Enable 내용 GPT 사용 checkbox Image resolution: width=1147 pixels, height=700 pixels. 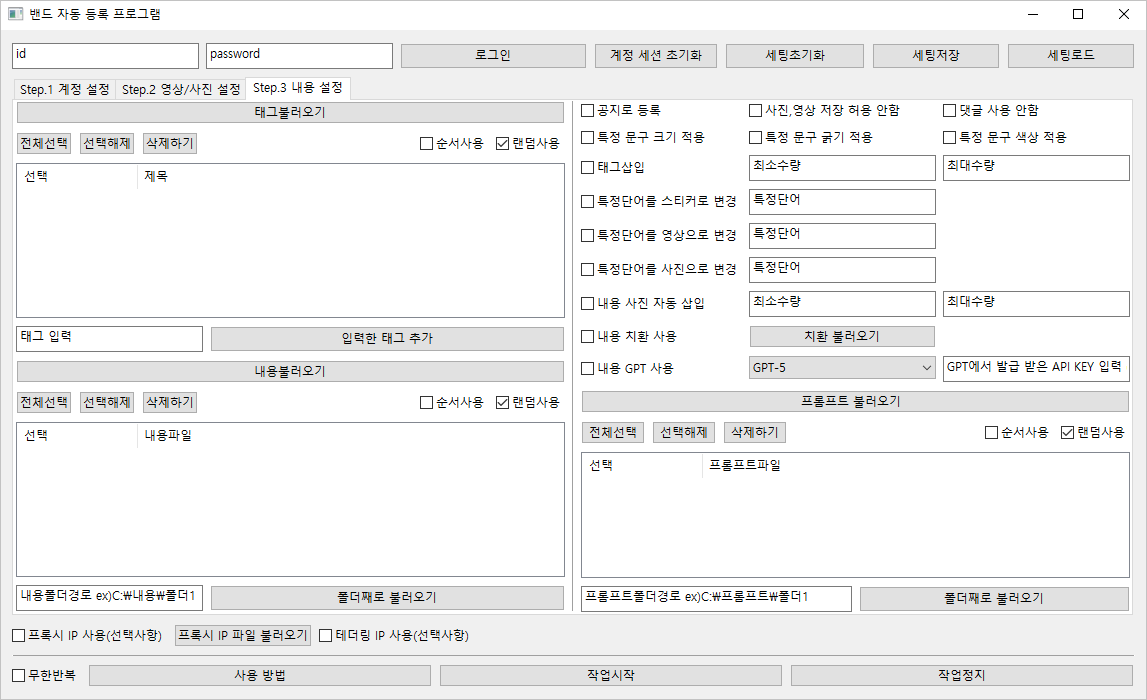tap(588, 368)
